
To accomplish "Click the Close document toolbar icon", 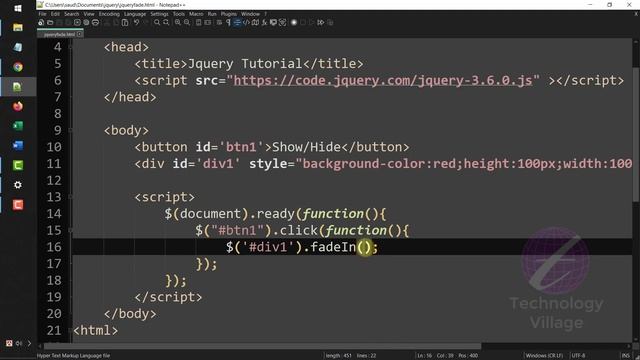I will (77, 22).
